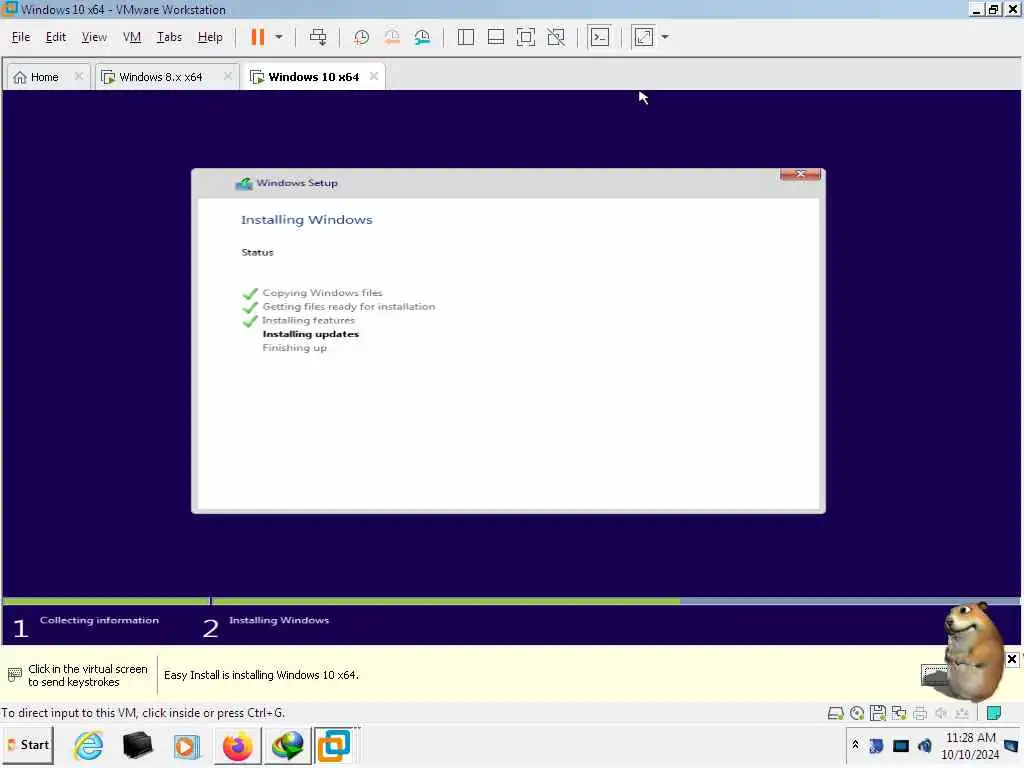Screen dimensions: 1024x768
Task: Click the hard disk device status icon
Action: point(835,713)
